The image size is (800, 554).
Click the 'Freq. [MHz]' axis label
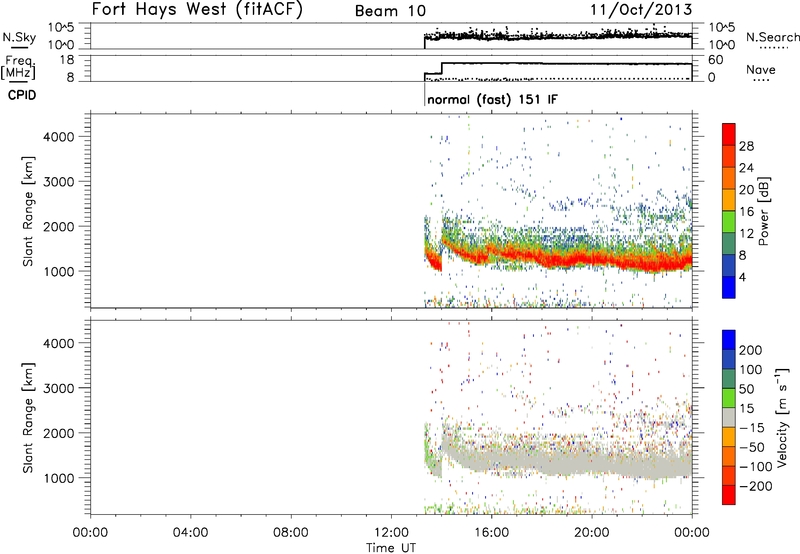(20, 67)
